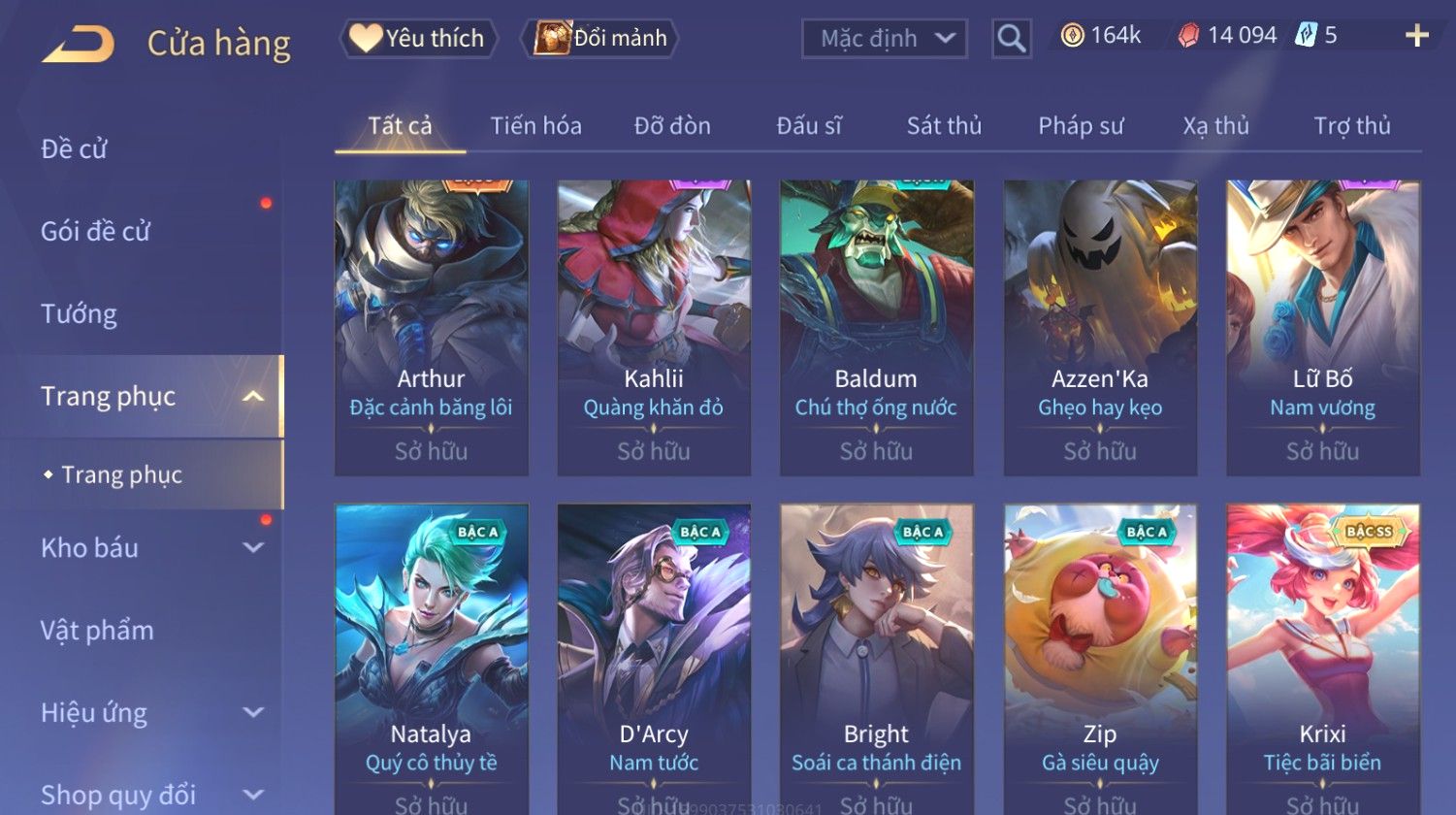Collapse the Trang phục sidebar section

point(252,397)
